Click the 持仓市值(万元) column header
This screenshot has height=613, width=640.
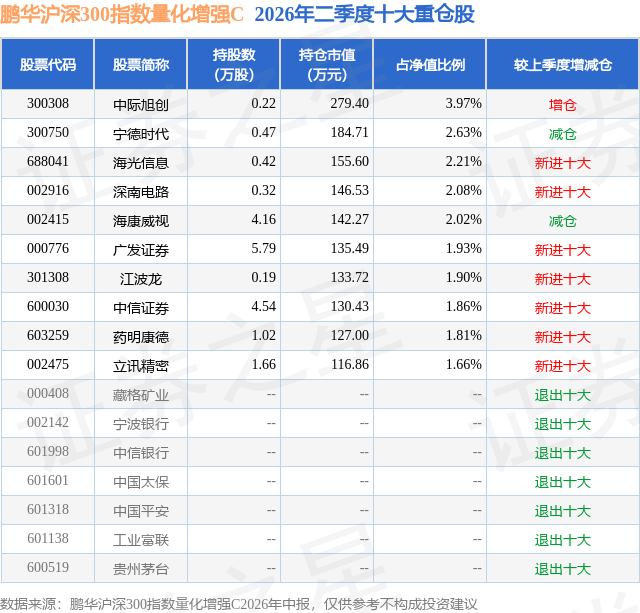tap(327, 64)
